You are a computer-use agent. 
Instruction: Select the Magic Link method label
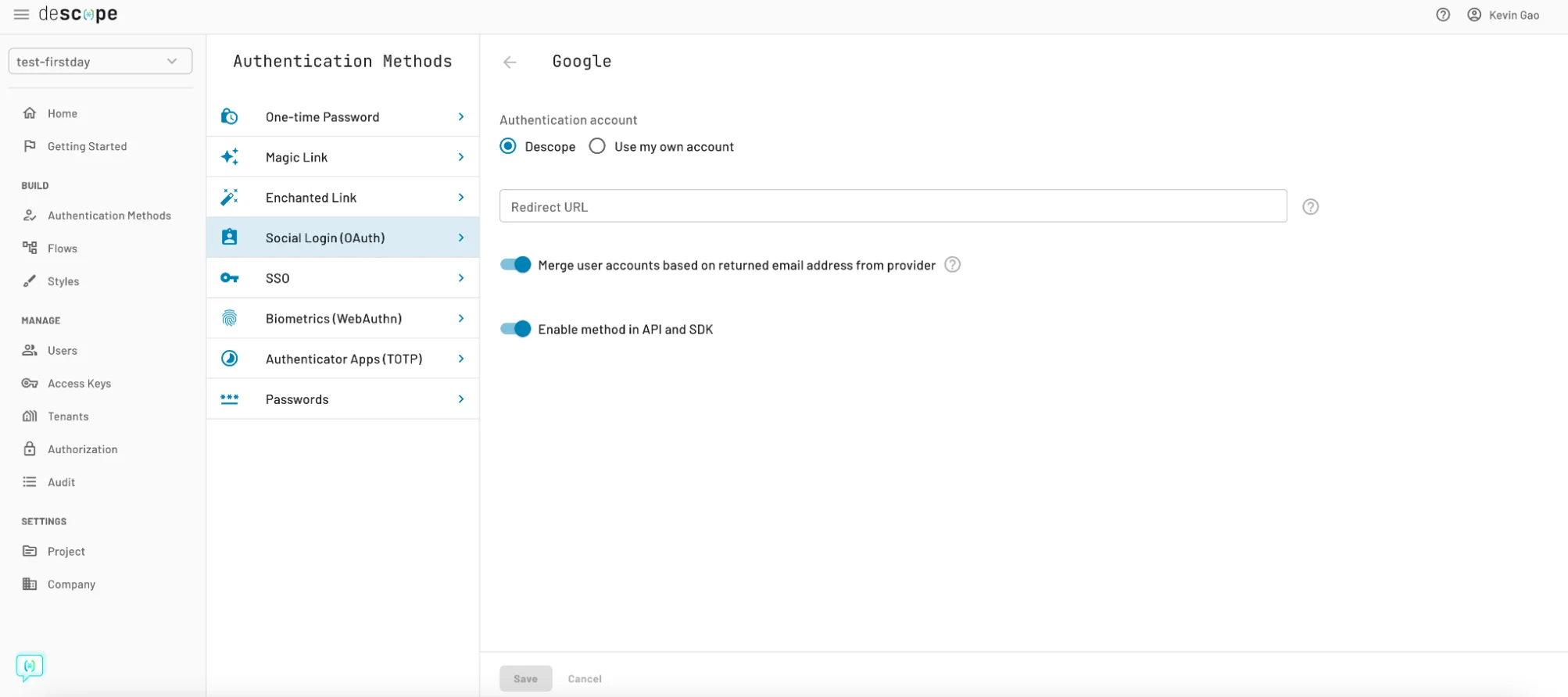(x=296, y=157)
